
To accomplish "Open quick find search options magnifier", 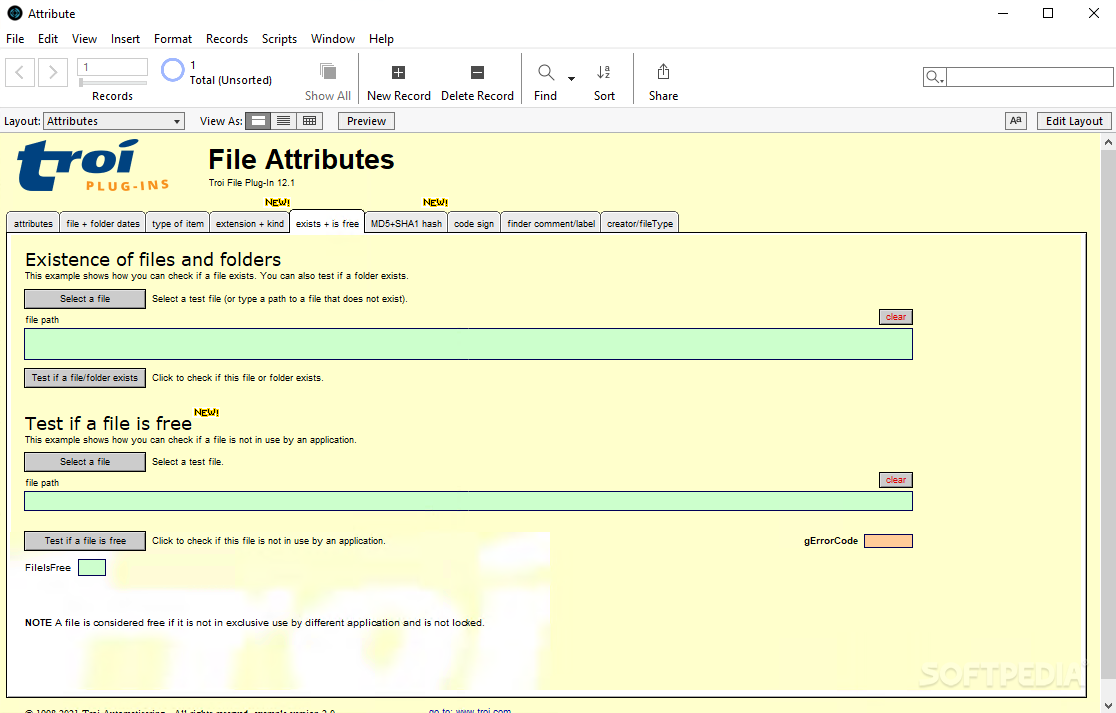I will pos(934,77).
